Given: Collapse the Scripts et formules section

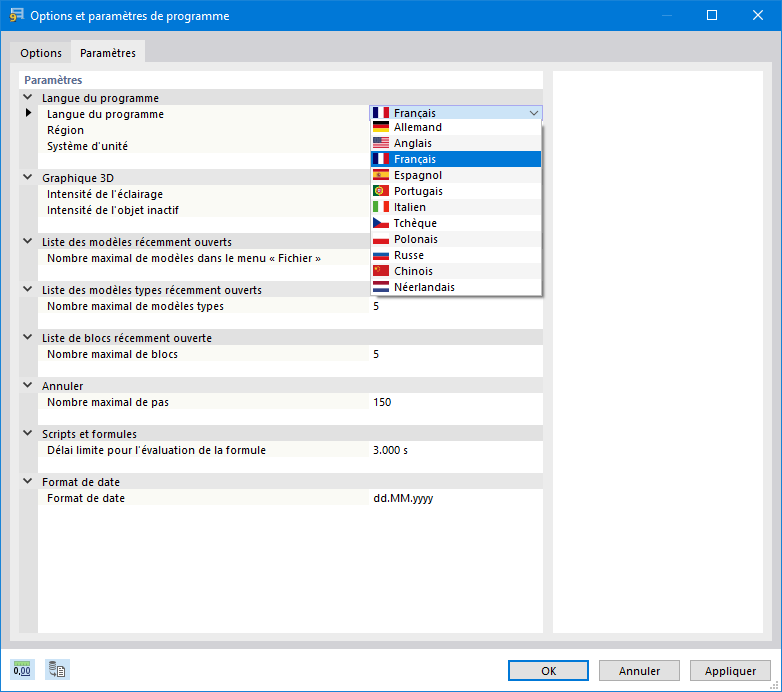Looking at the screenshot, I should 28,433.
